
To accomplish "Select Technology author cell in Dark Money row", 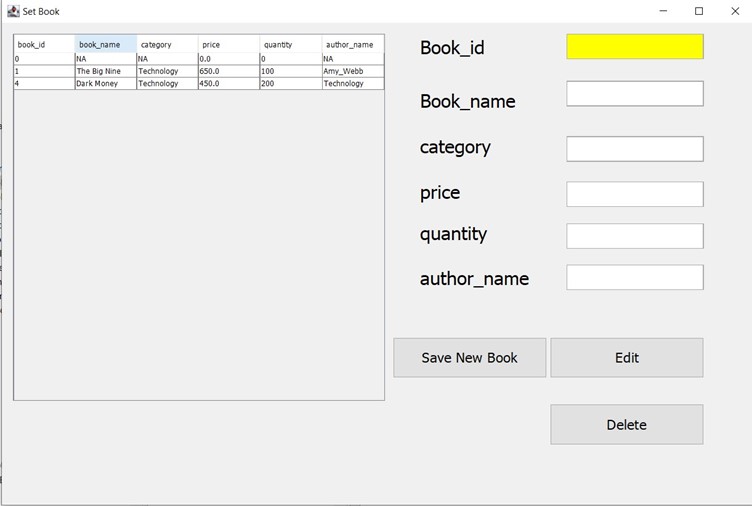I will pyautogui.click(x=353, y=83).
